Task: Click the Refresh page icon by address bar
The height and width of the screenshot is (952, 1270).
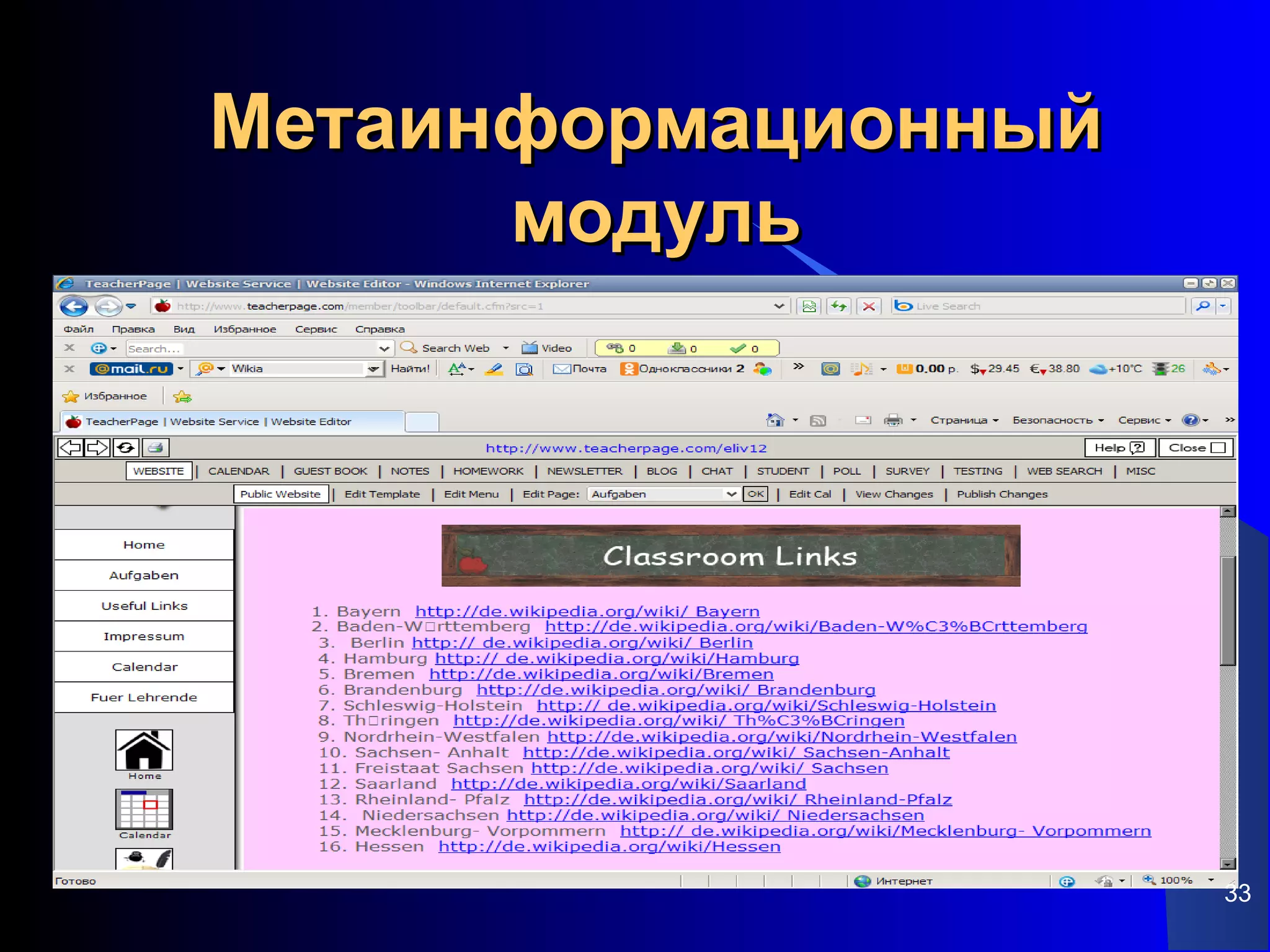Action: (x=840, y=306)
